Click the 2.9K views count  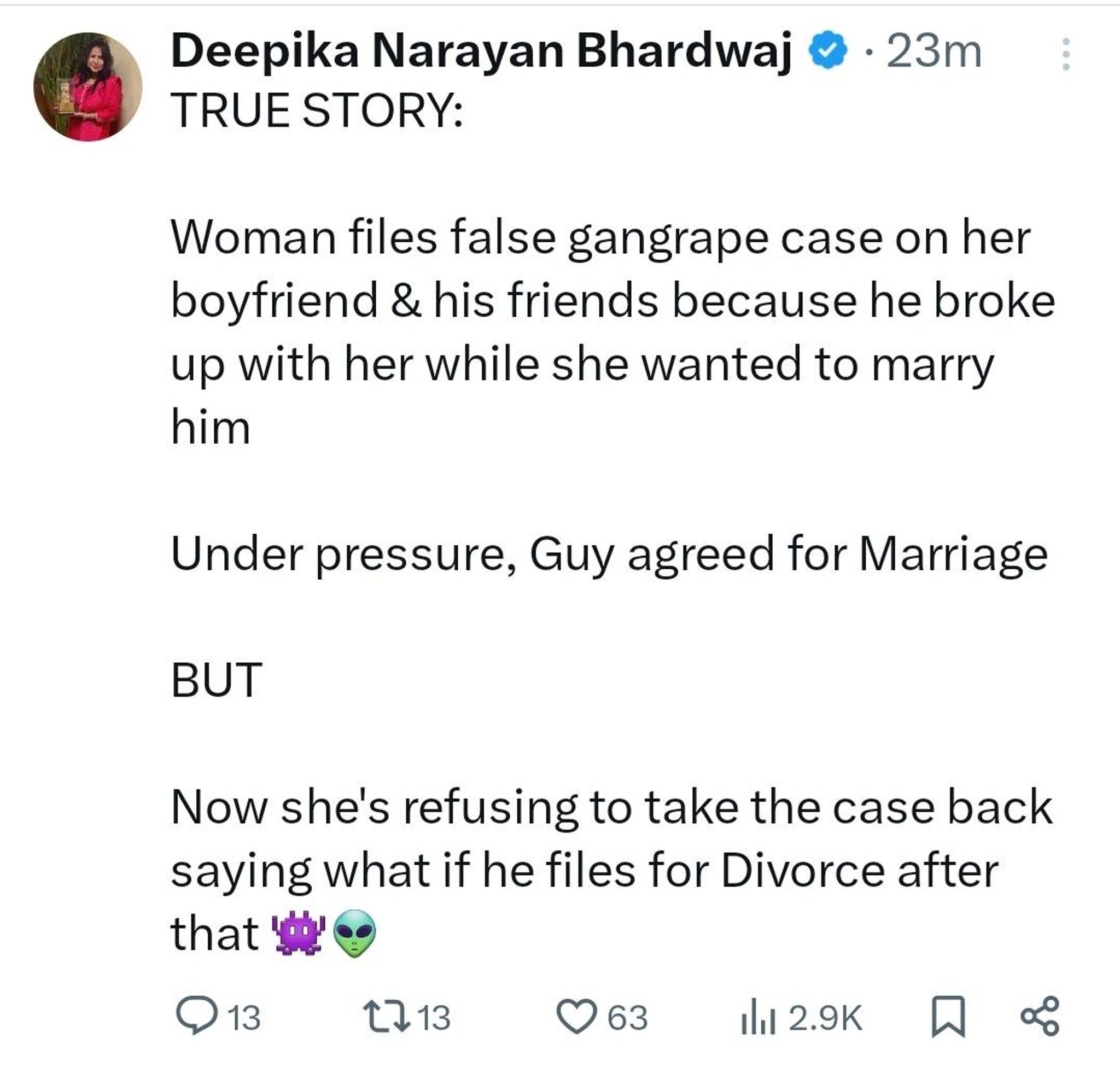[x=826, y=1018]
